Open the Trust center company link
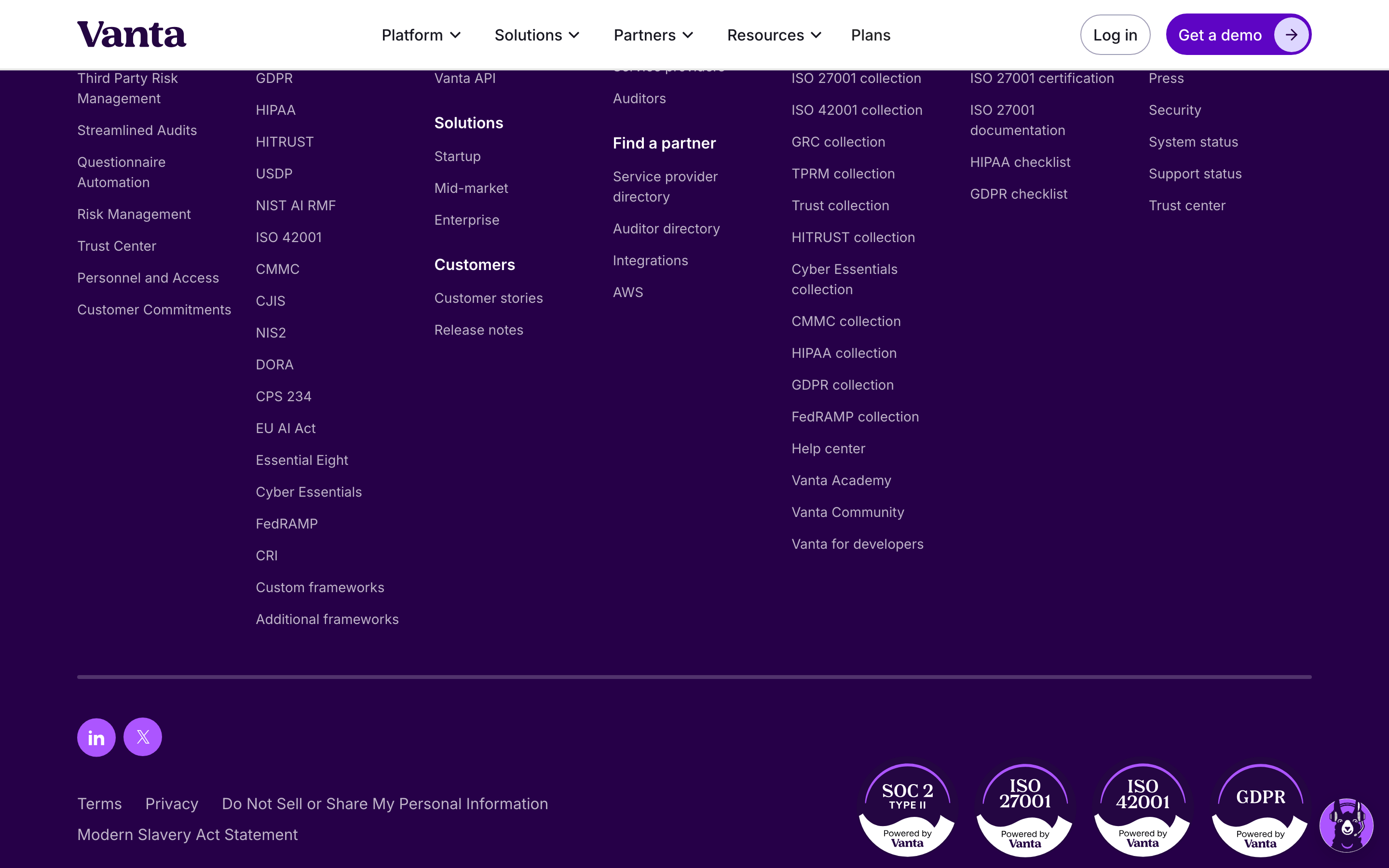 (1187, 205)
